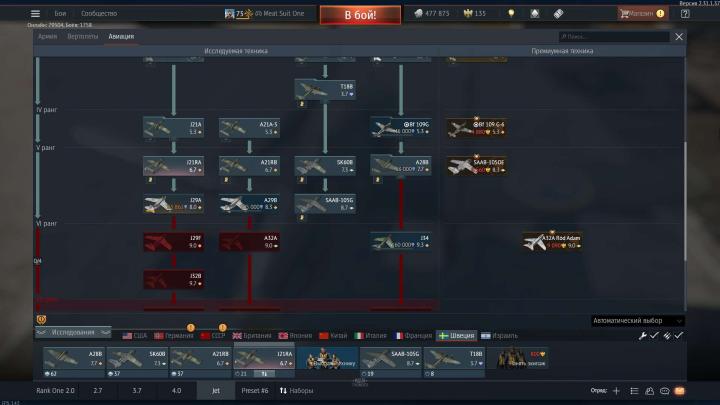Select the A28B card in research tree
The image size is (720, 405).
[401, 166]
